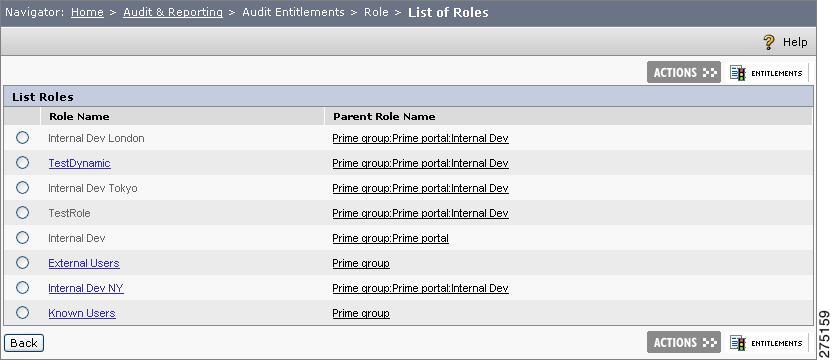Image resolution: width=833 pixels, height=360 pixels.
Task: Open Audit & Reporting breadcrumb link
Action: tap(173, 12)
